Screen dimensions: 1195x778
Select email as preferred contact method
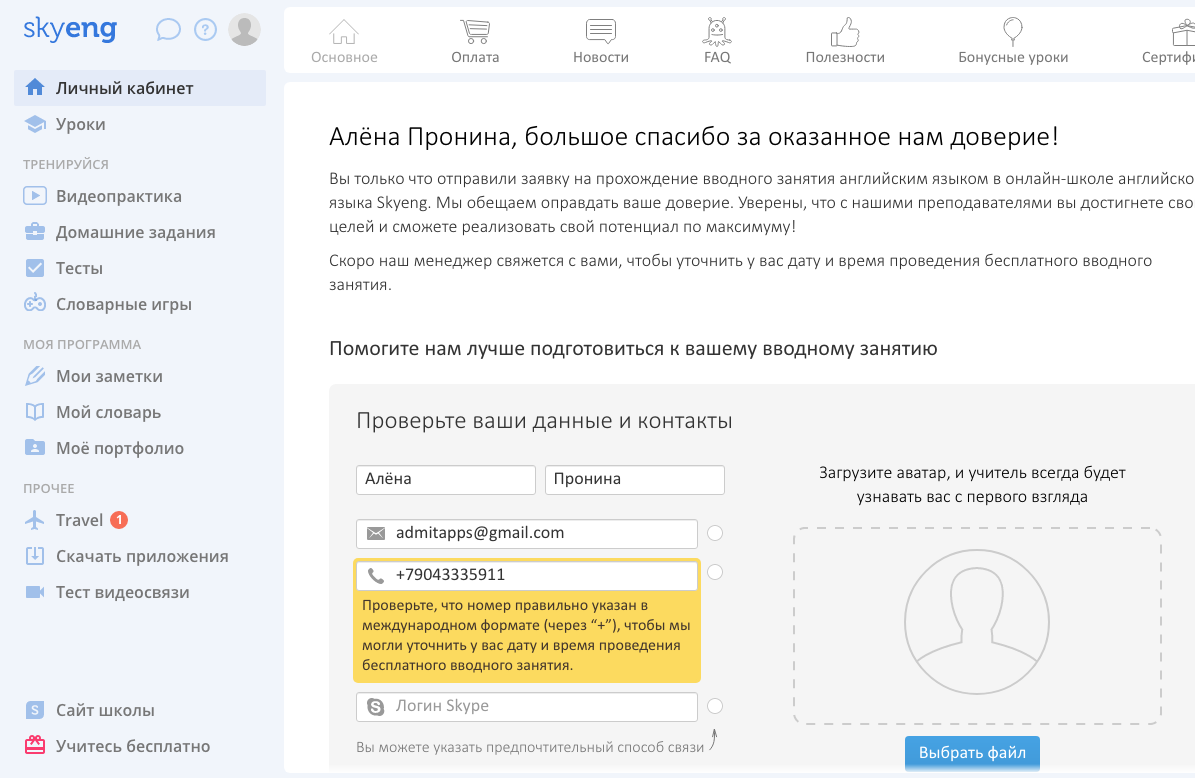click(715, 533)
